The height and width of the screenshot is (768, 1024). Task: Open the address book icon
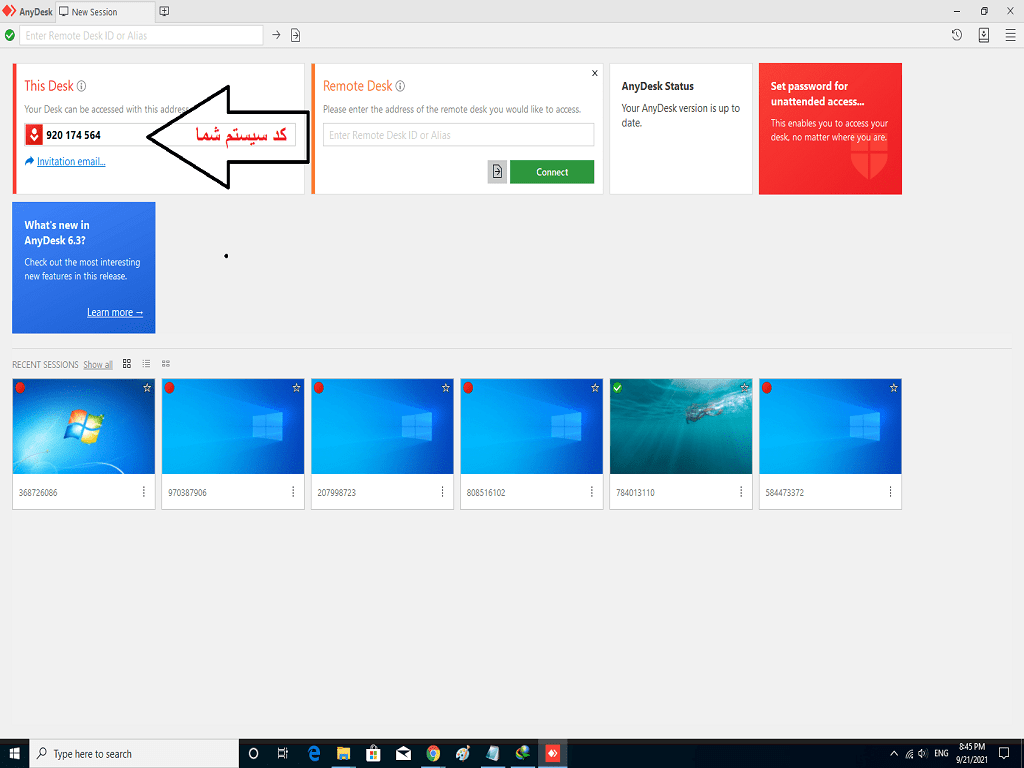point(984,35)
